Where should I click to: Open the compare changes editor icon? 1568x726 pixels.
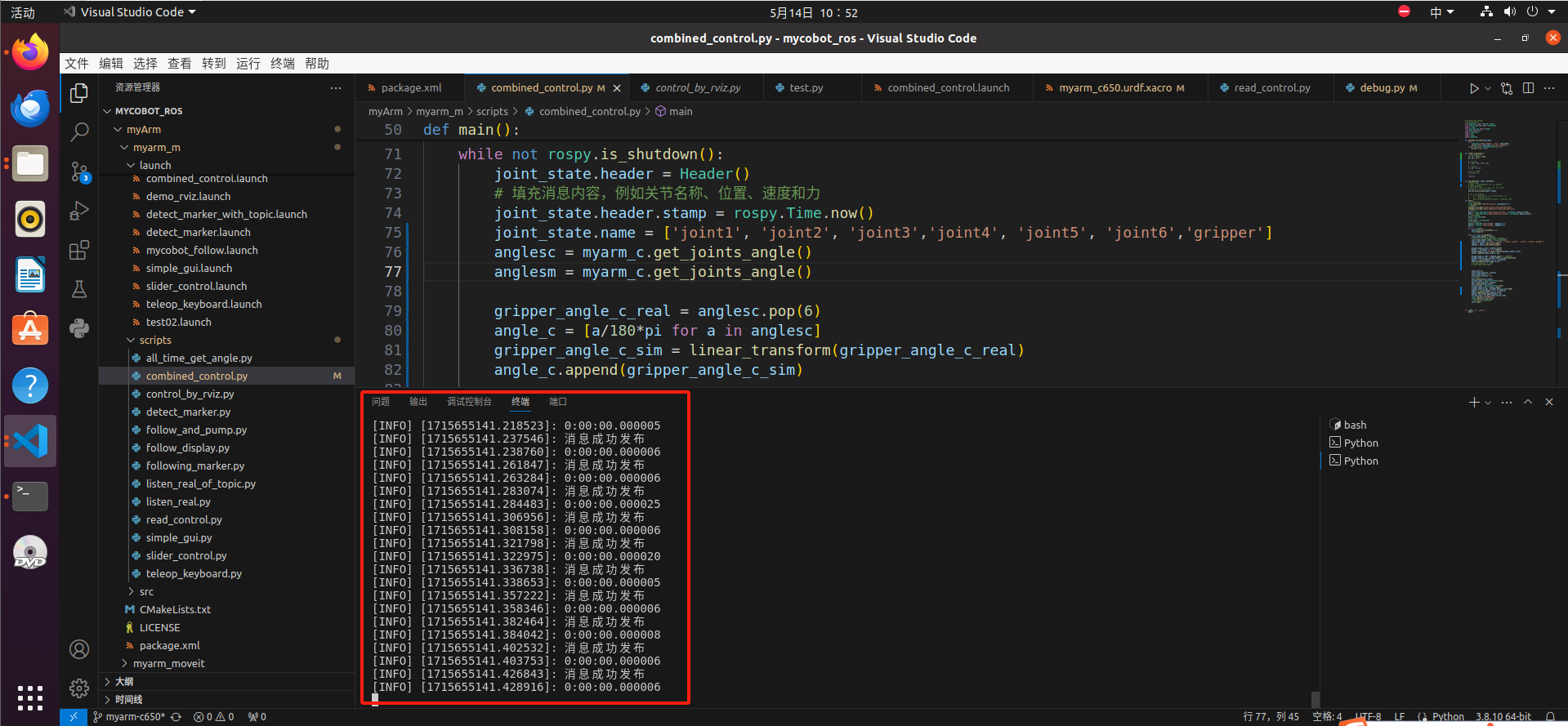pos(1507,88)
